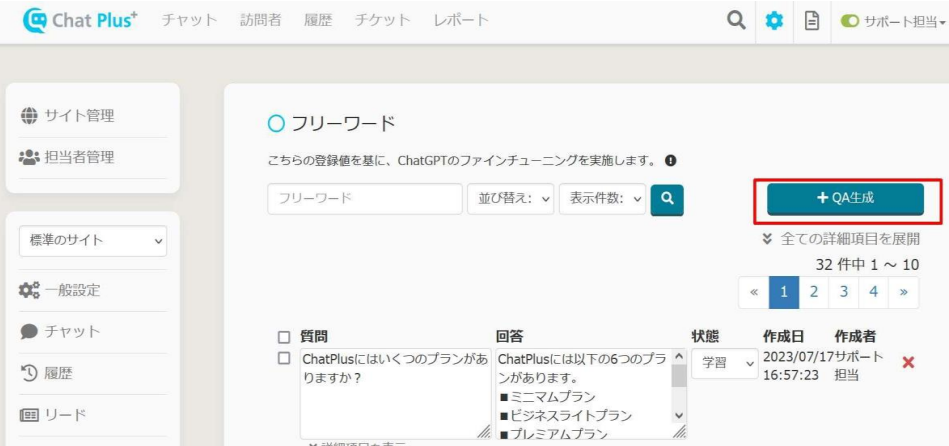Open the チケット menu in the top navigation
The image size is (949, 446).
(x=385, y=20)
